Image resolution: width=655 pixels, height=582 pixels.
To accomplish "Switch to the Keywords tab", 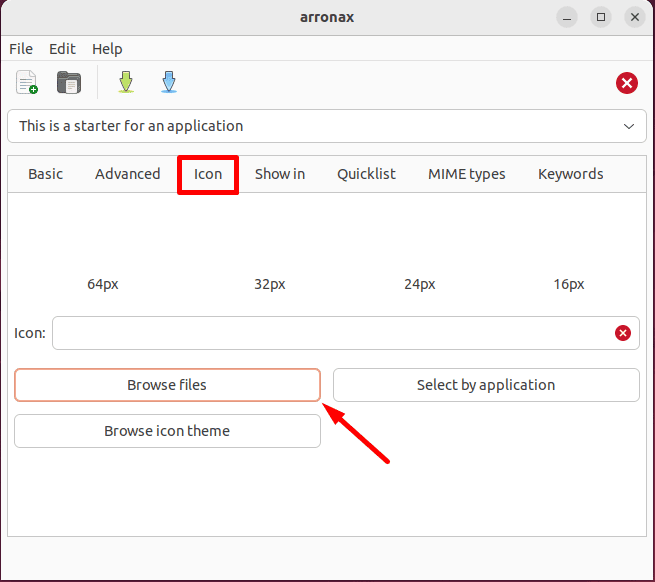I will (x=570, y=174).
